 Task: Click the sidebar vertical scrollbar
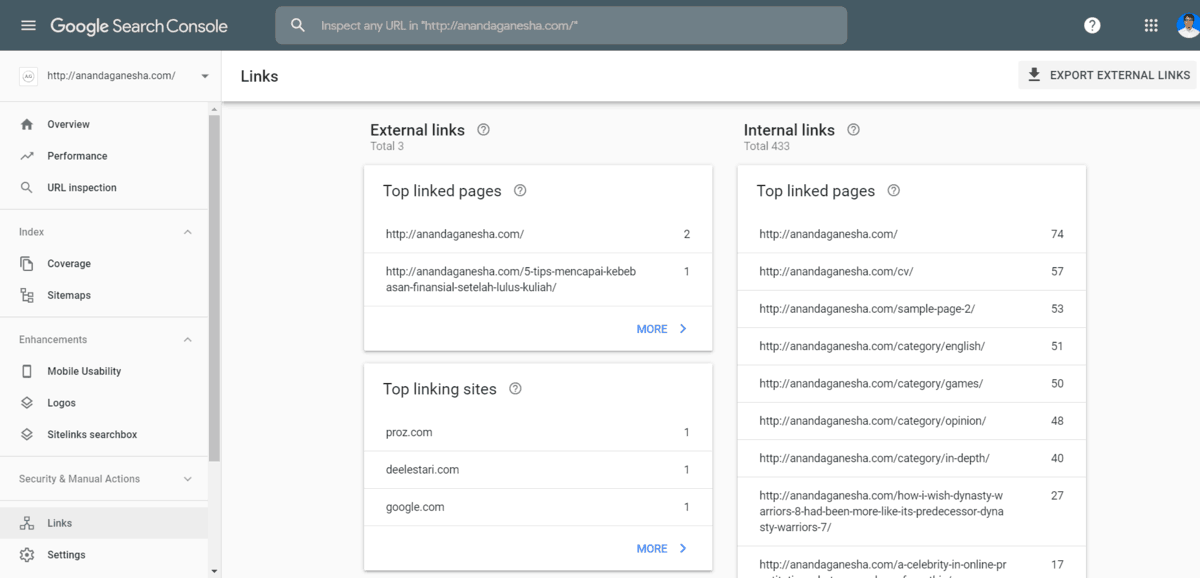coord(214,290)
